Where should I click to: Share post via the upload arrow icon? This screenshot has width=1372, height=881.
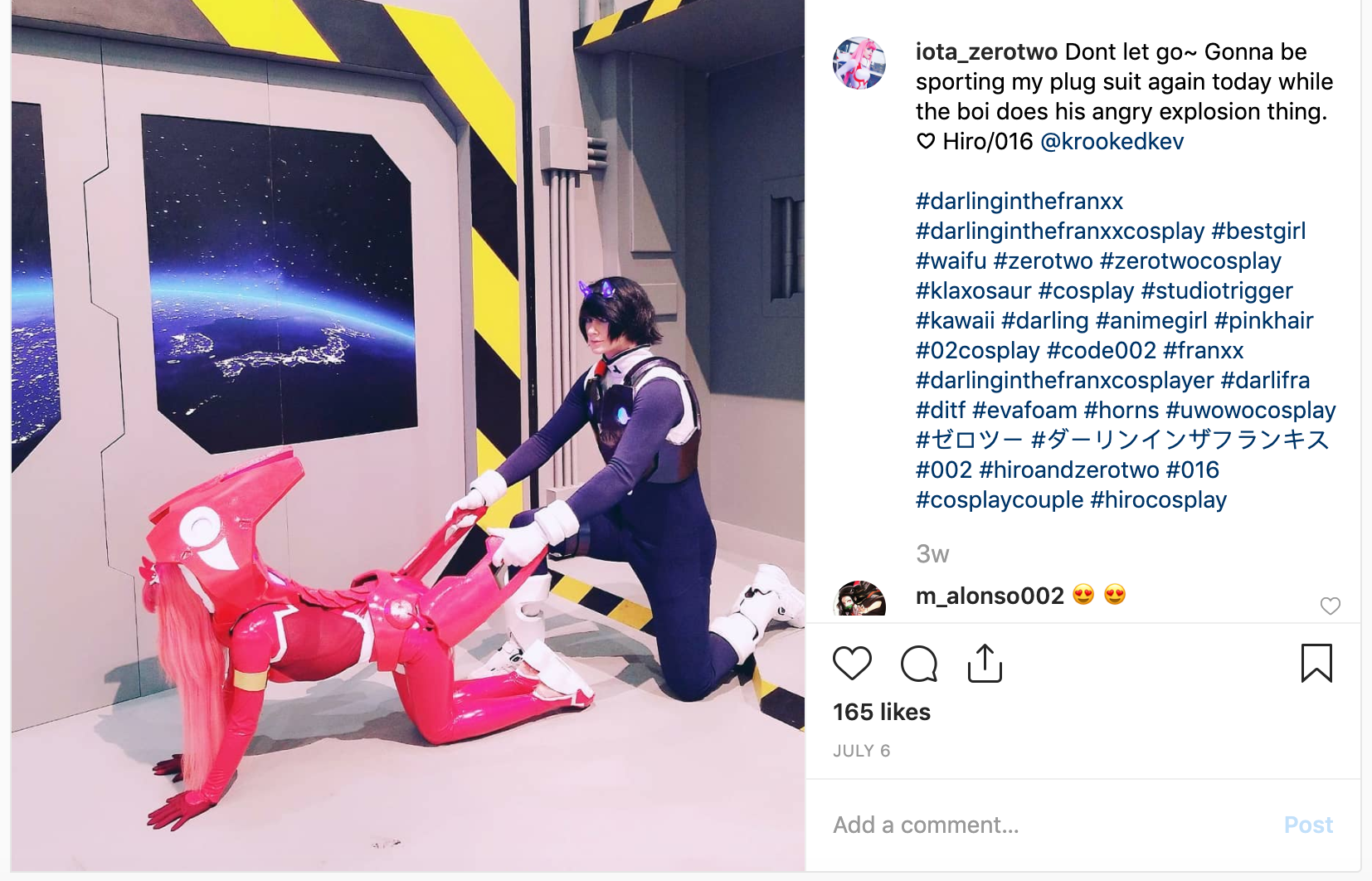[985, 664]
